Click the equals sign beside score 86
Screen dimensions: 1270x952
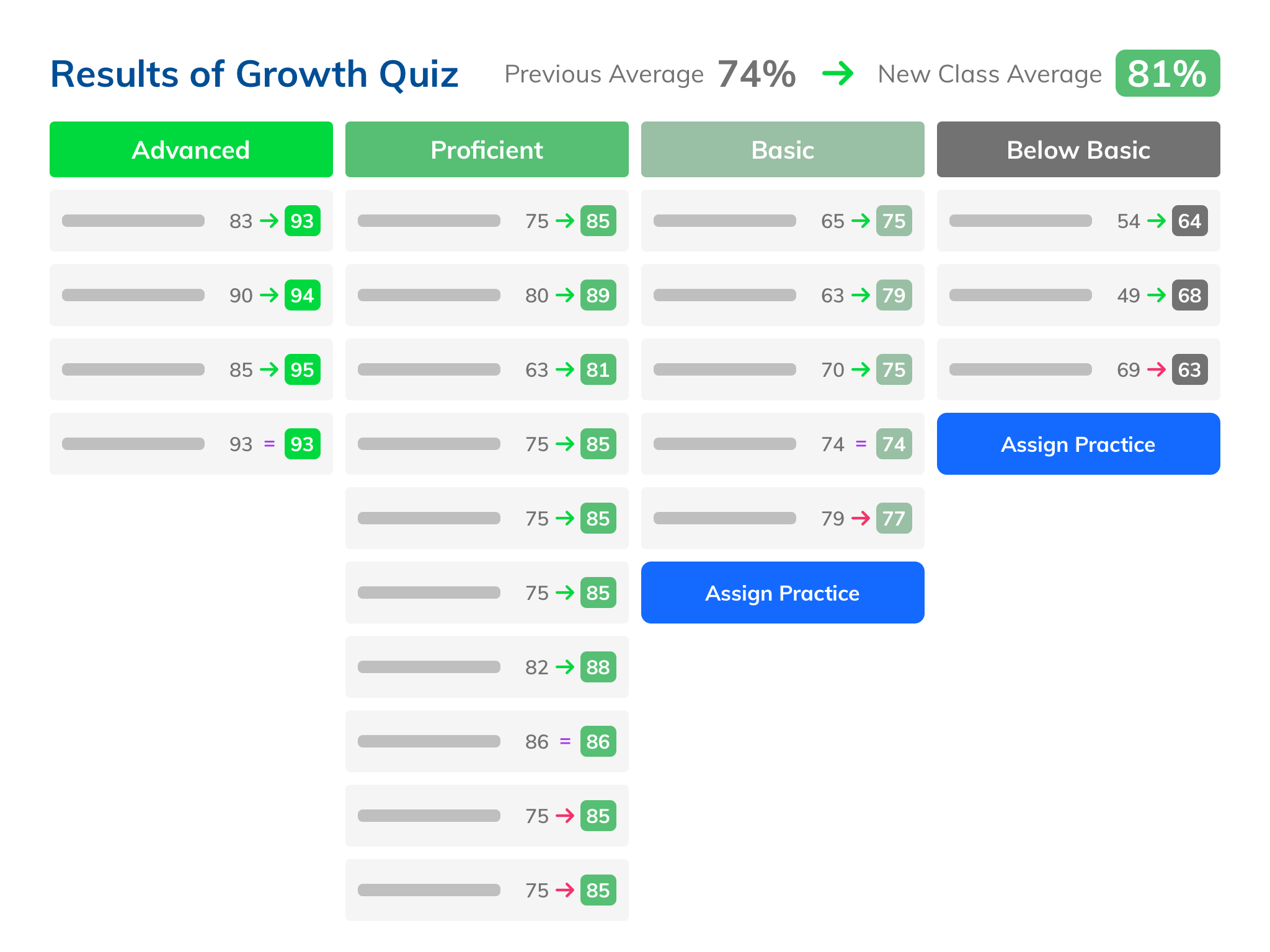point(566,741)
